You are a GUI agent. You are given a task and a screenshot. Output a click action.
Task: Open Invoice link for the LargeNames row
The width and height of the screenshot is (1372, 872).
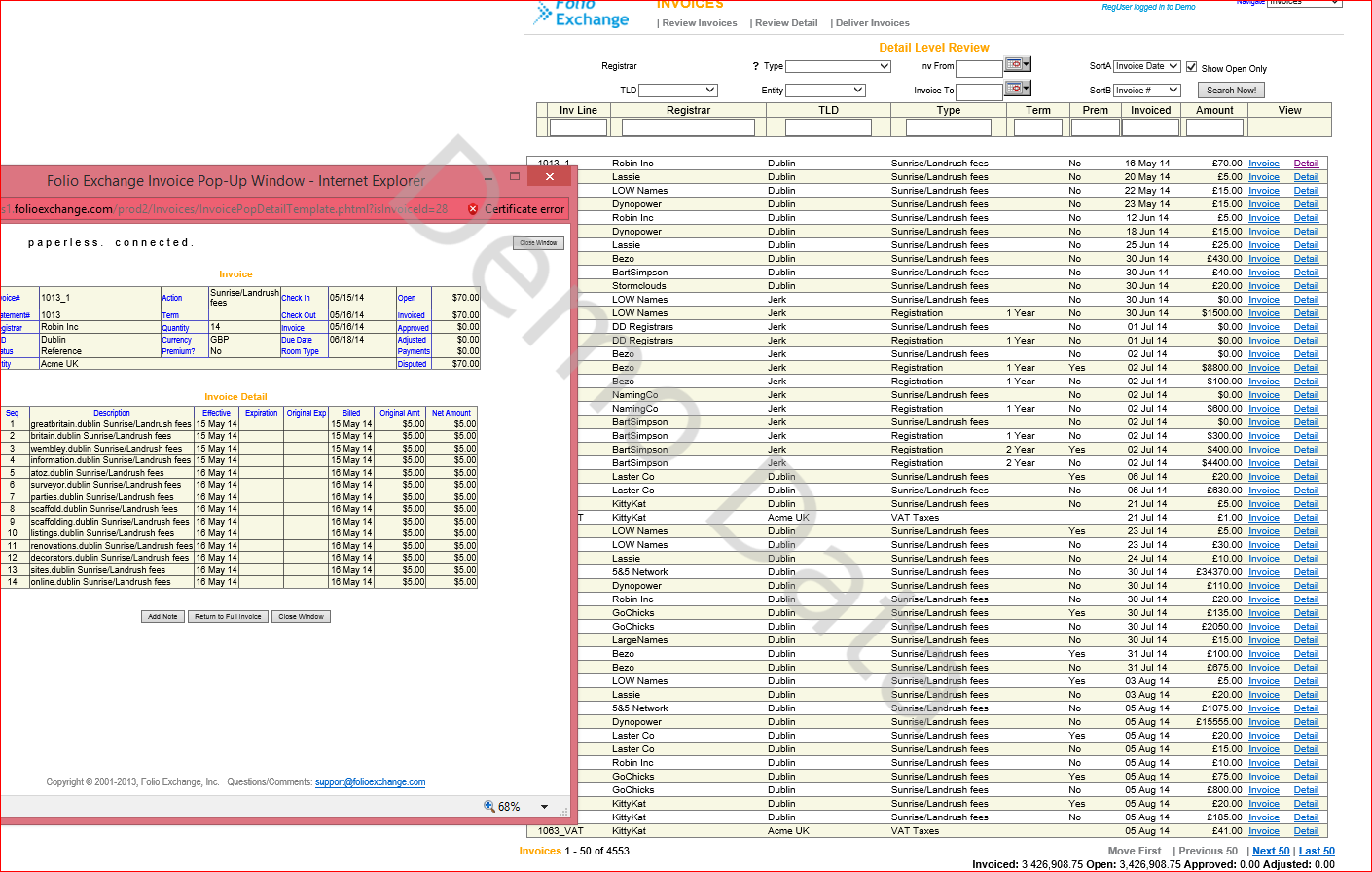(1264, 640)
